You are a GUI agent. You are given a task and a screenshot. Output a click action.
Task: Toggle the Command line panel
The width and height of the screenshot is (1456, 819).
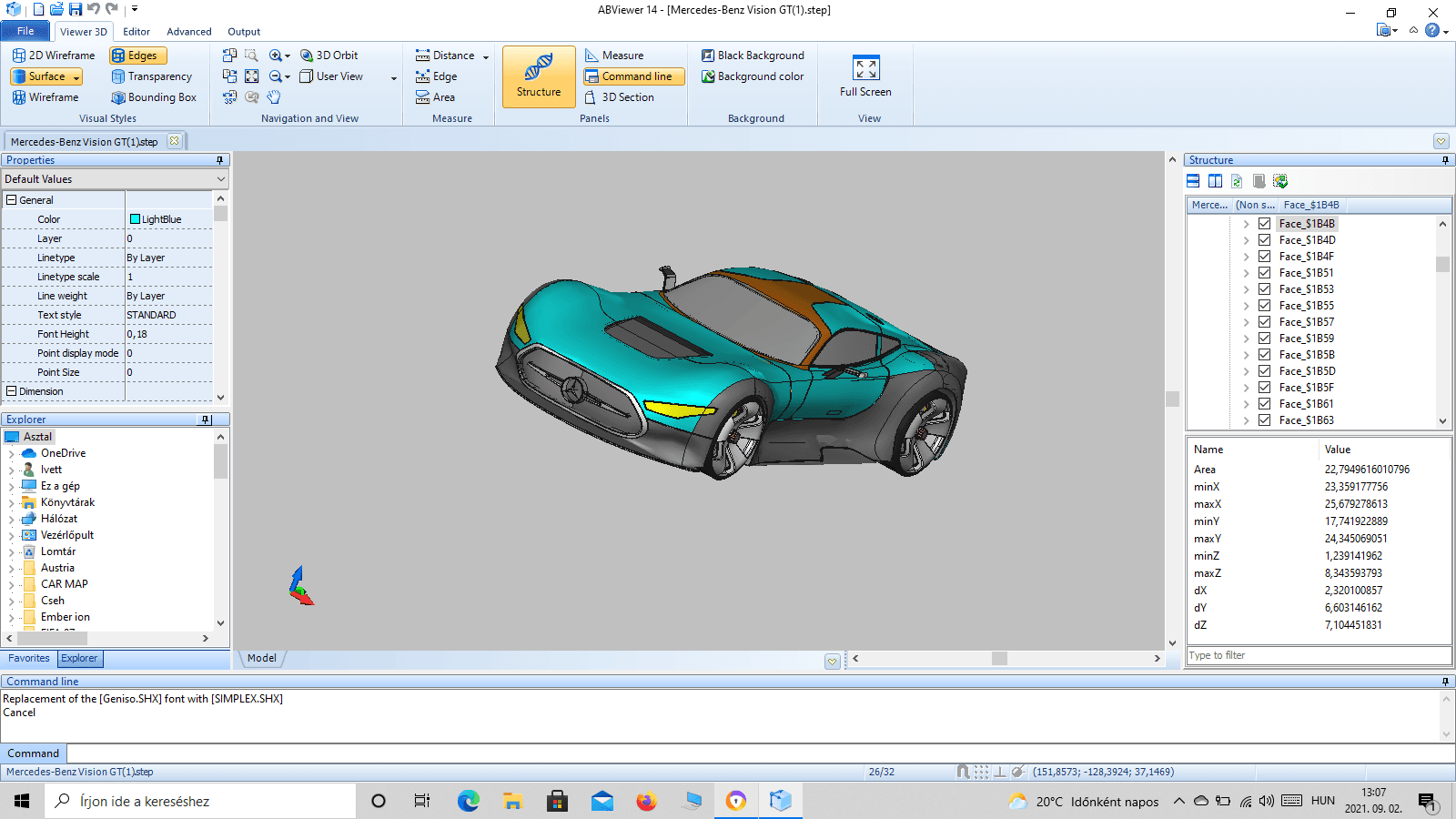click(633, 76)
